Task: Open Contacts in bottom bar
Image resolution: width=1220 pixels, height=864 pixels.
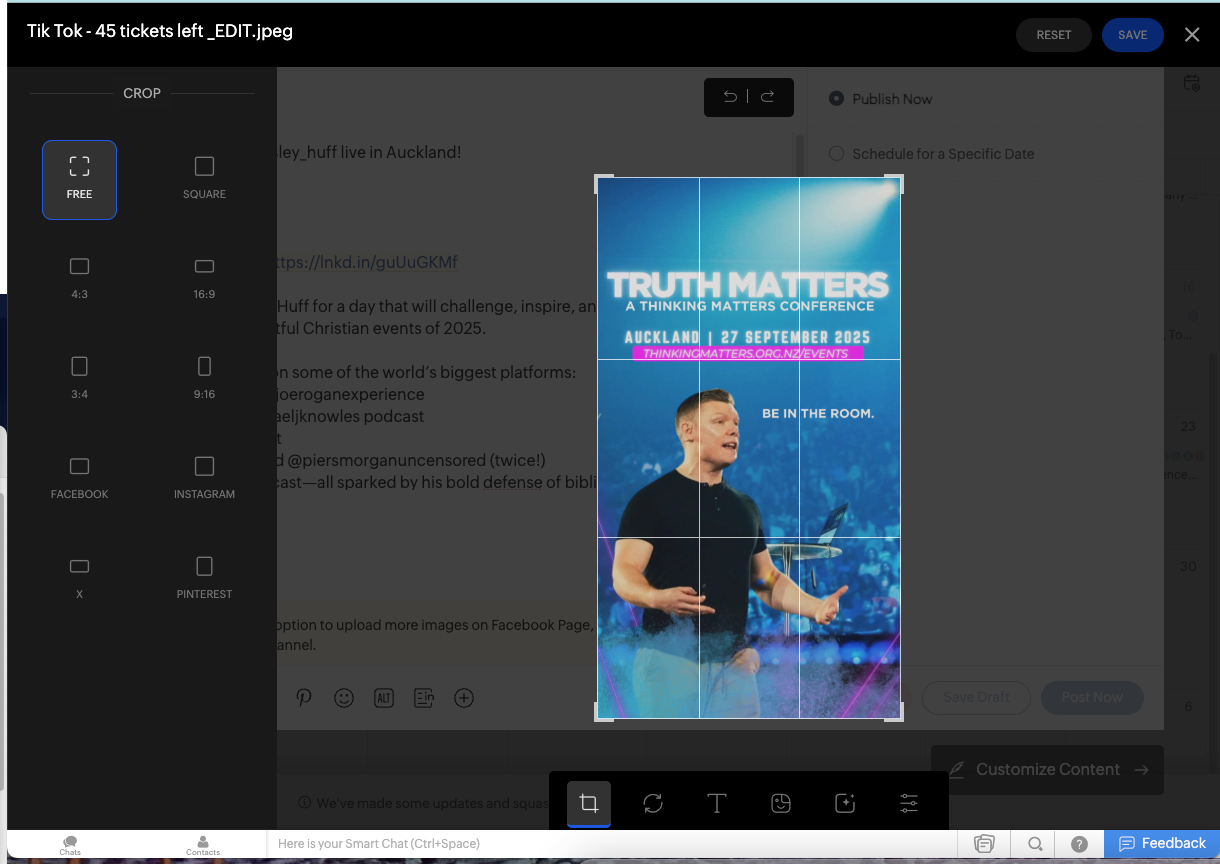Action: 203,846
